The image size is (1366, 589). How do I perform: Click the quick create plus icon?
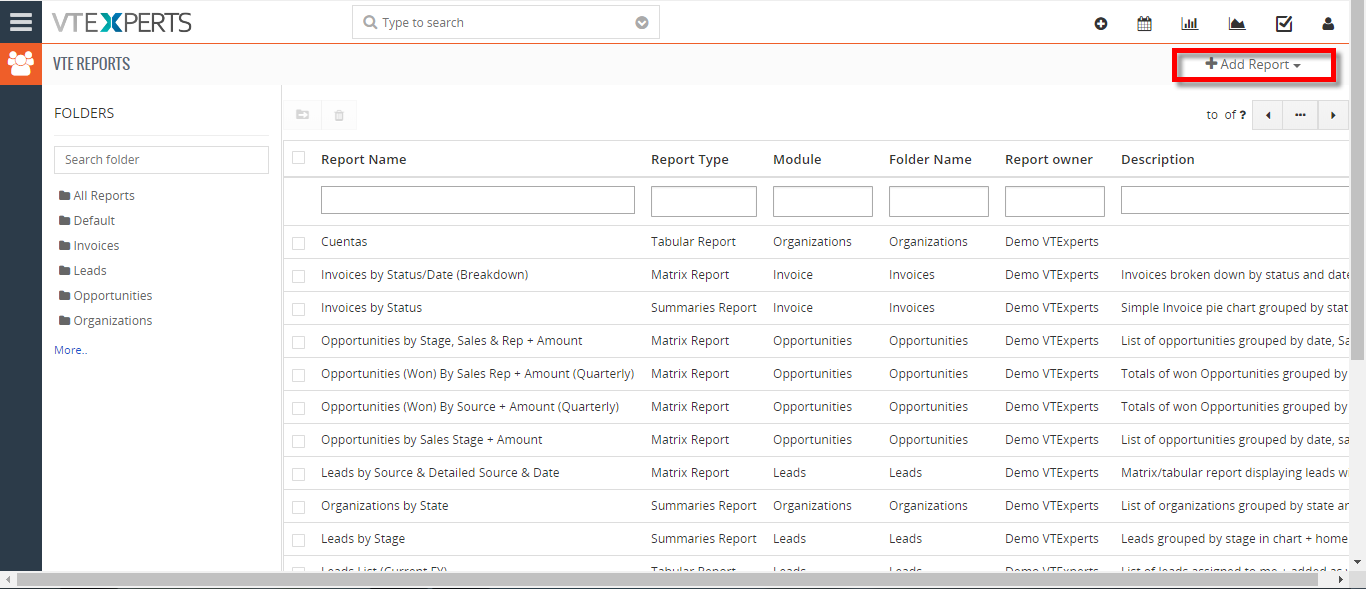1101,24
